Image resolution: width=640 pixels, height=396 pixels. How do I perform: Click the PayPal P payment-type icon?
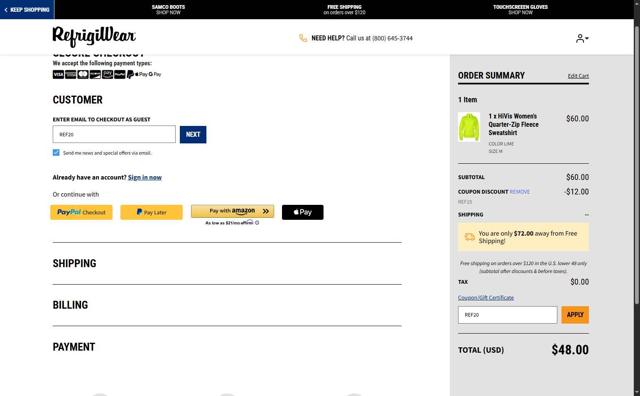pyautogui.click(x=130, y=74)
